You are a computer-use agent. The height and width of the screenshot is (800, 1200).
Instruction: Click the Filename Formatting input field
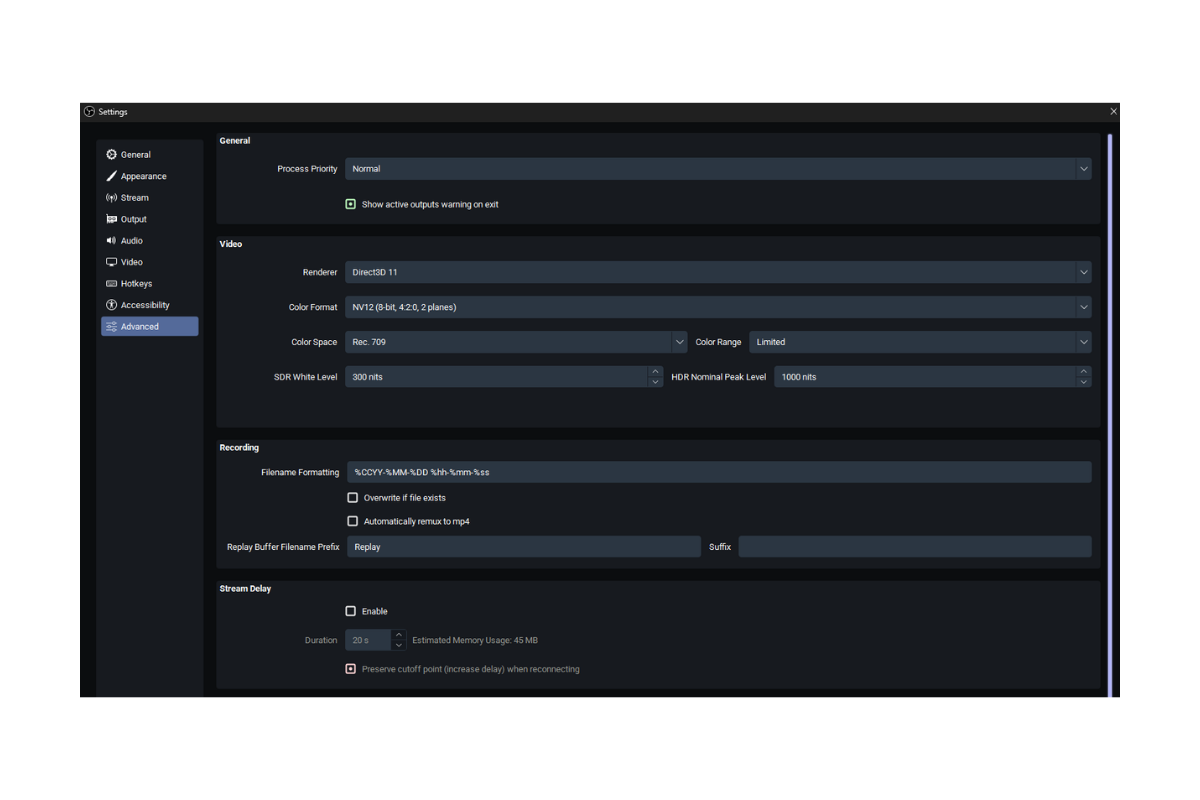(x=719, y=472)
